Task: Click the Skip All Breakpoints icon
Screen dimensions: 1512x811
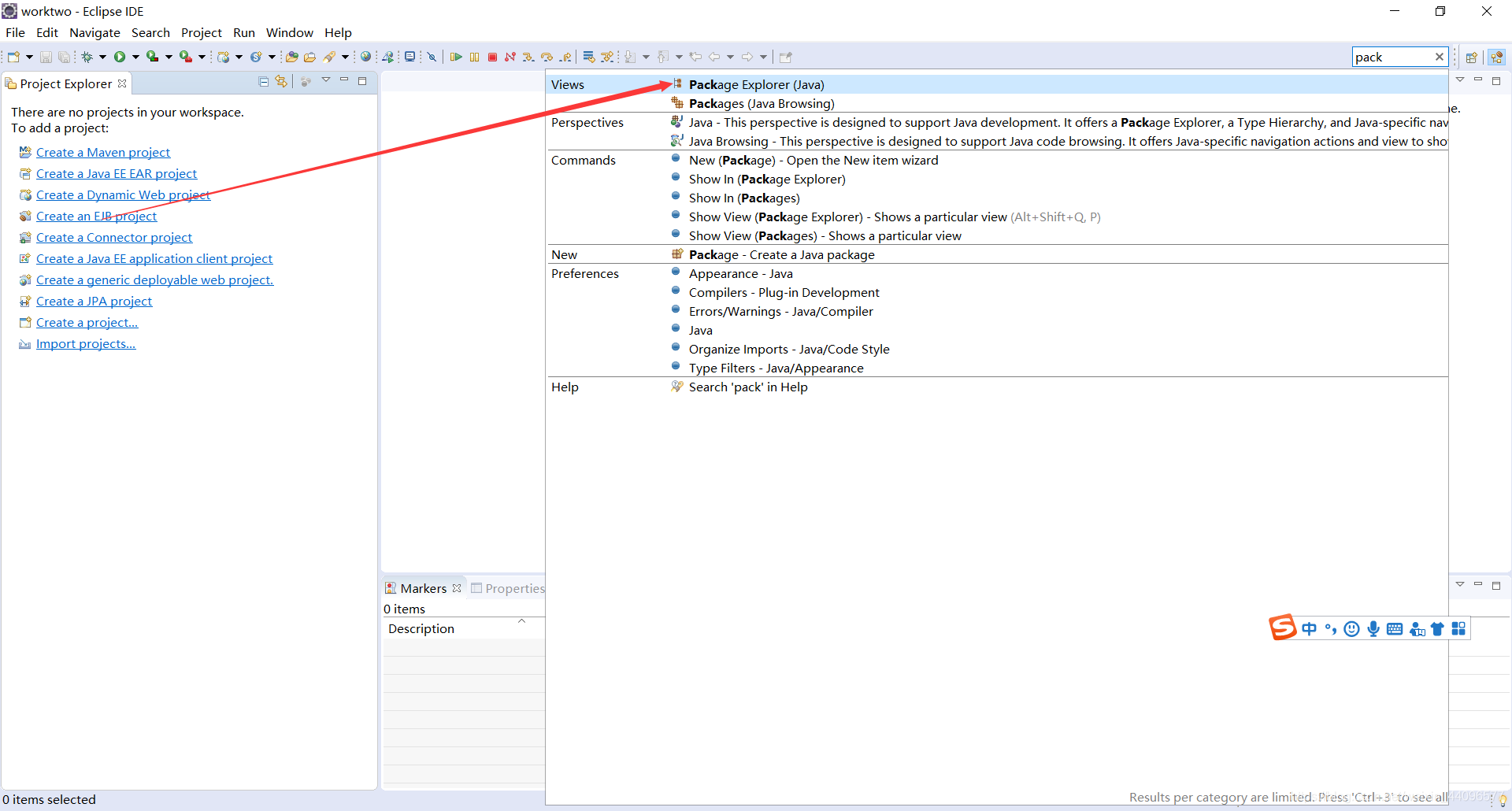Action: point(432,57)
